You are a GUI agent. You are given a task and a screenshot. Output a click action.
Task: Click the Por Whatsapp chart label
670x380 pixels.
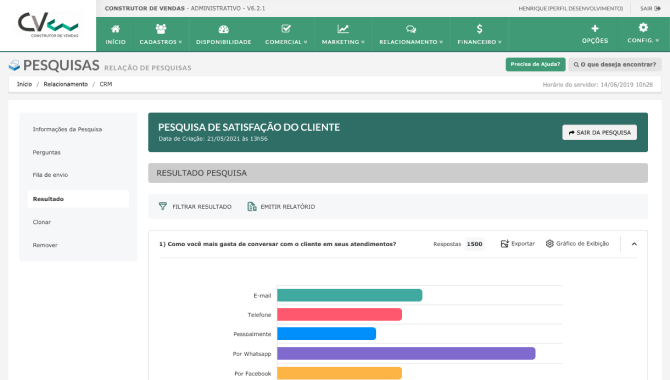tap(252, 354)
